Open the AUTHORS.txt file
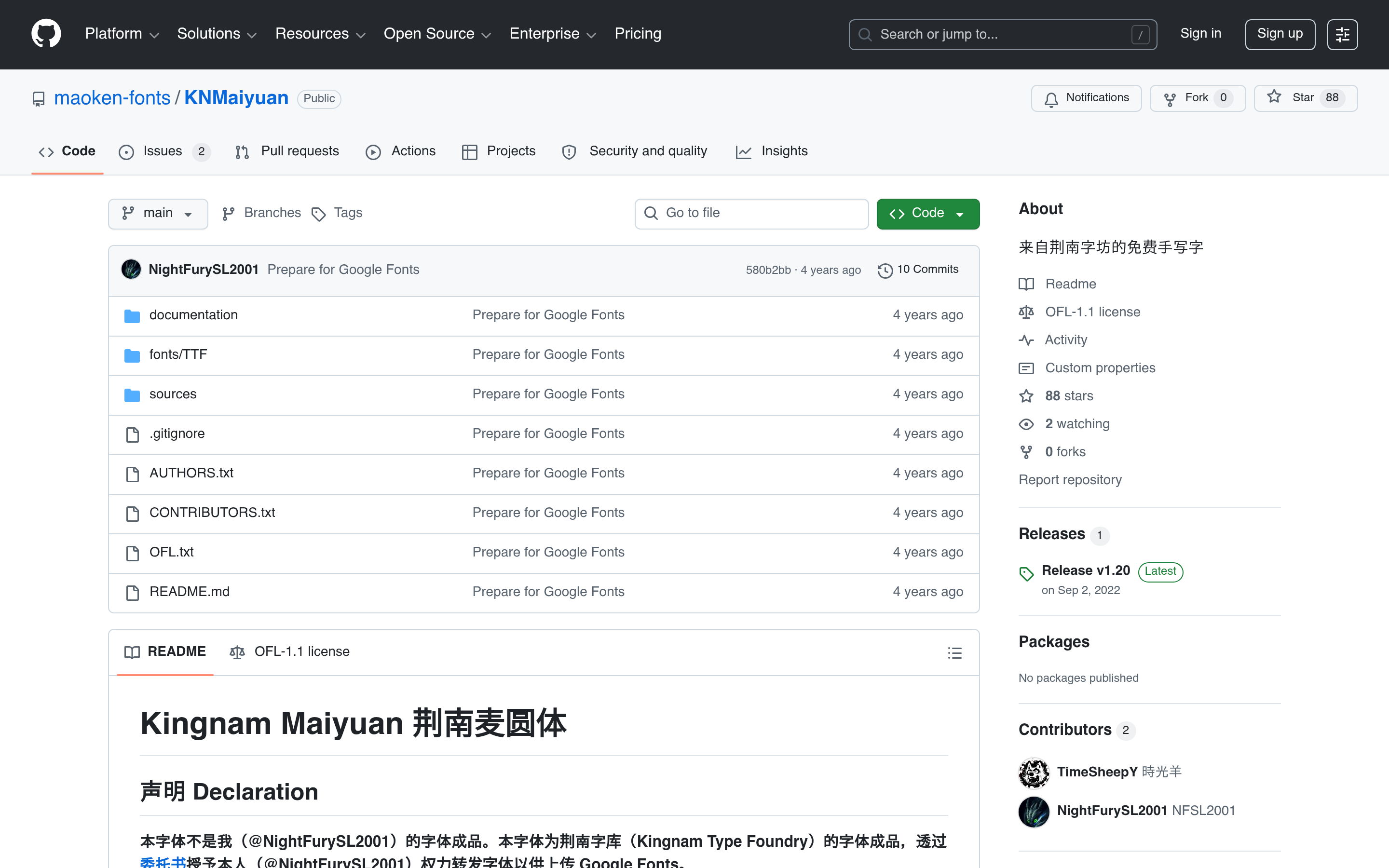Viewport: 1389px width, 868px height. point(191,473)
